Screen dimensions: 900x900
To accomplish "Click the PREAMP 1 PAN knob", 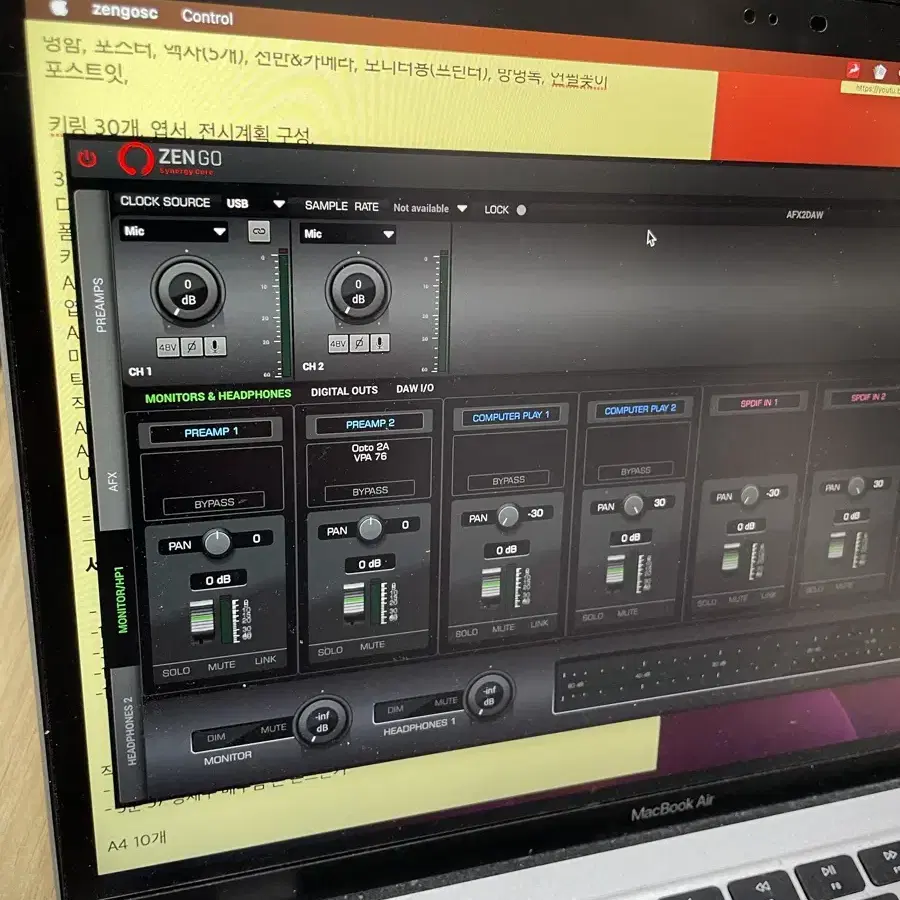I will pos(217,543).
